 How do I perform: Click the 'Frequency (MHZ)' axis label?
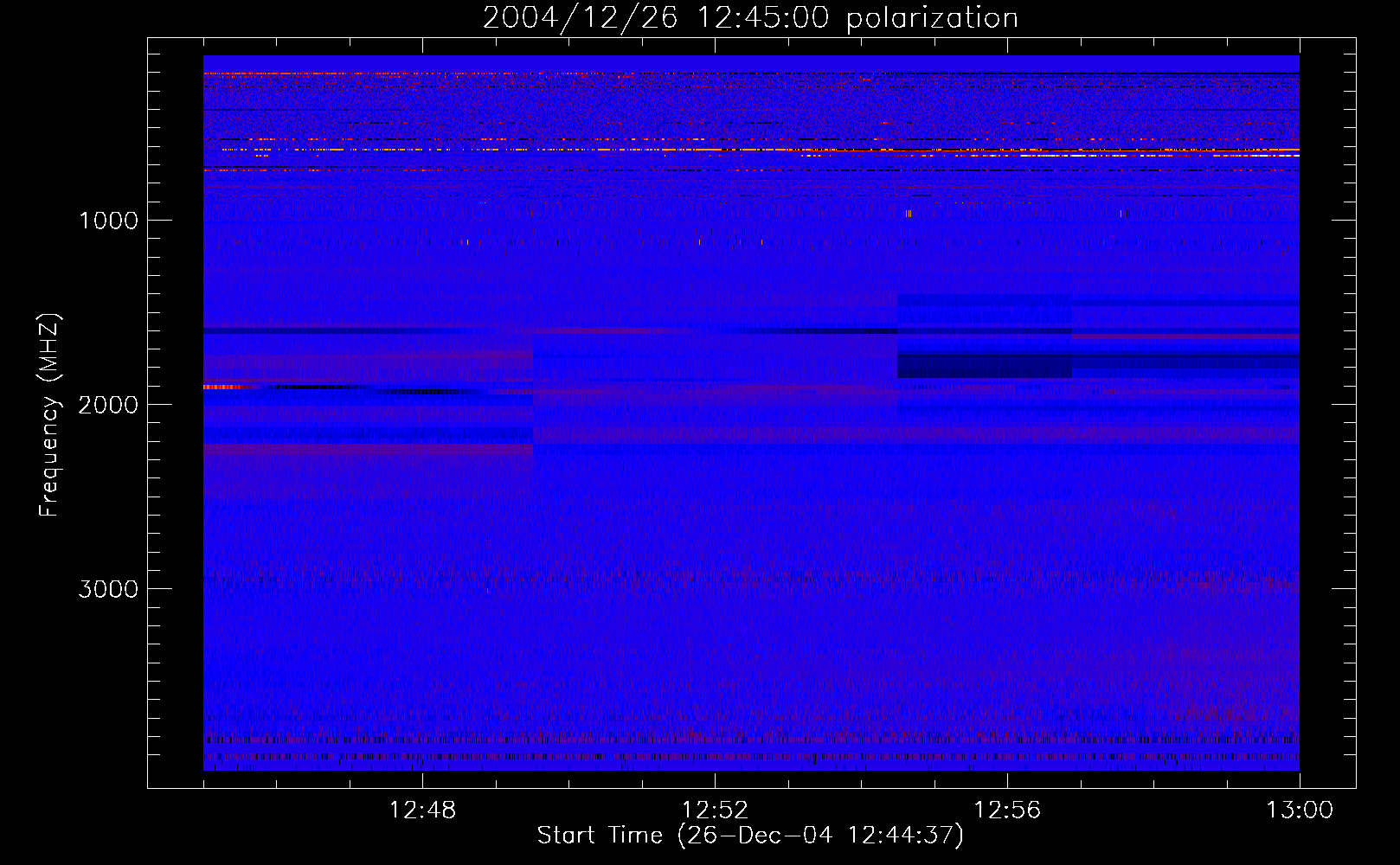49,415
